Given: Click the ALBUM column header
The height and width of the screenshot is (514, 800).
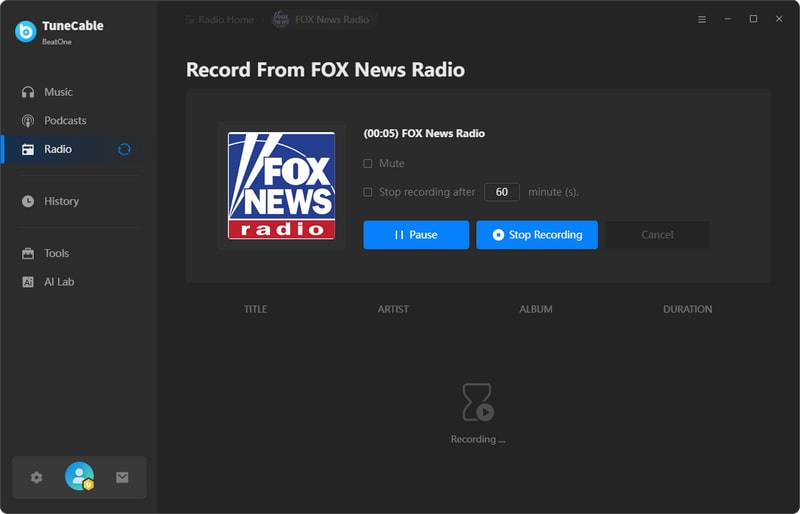Looking at the screenshot, I should [536, 309].
